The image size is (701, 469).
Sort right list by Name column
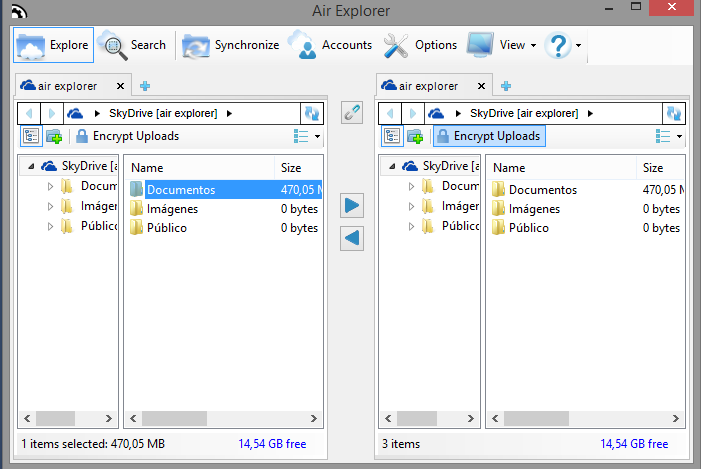click(x=562, y=168)
